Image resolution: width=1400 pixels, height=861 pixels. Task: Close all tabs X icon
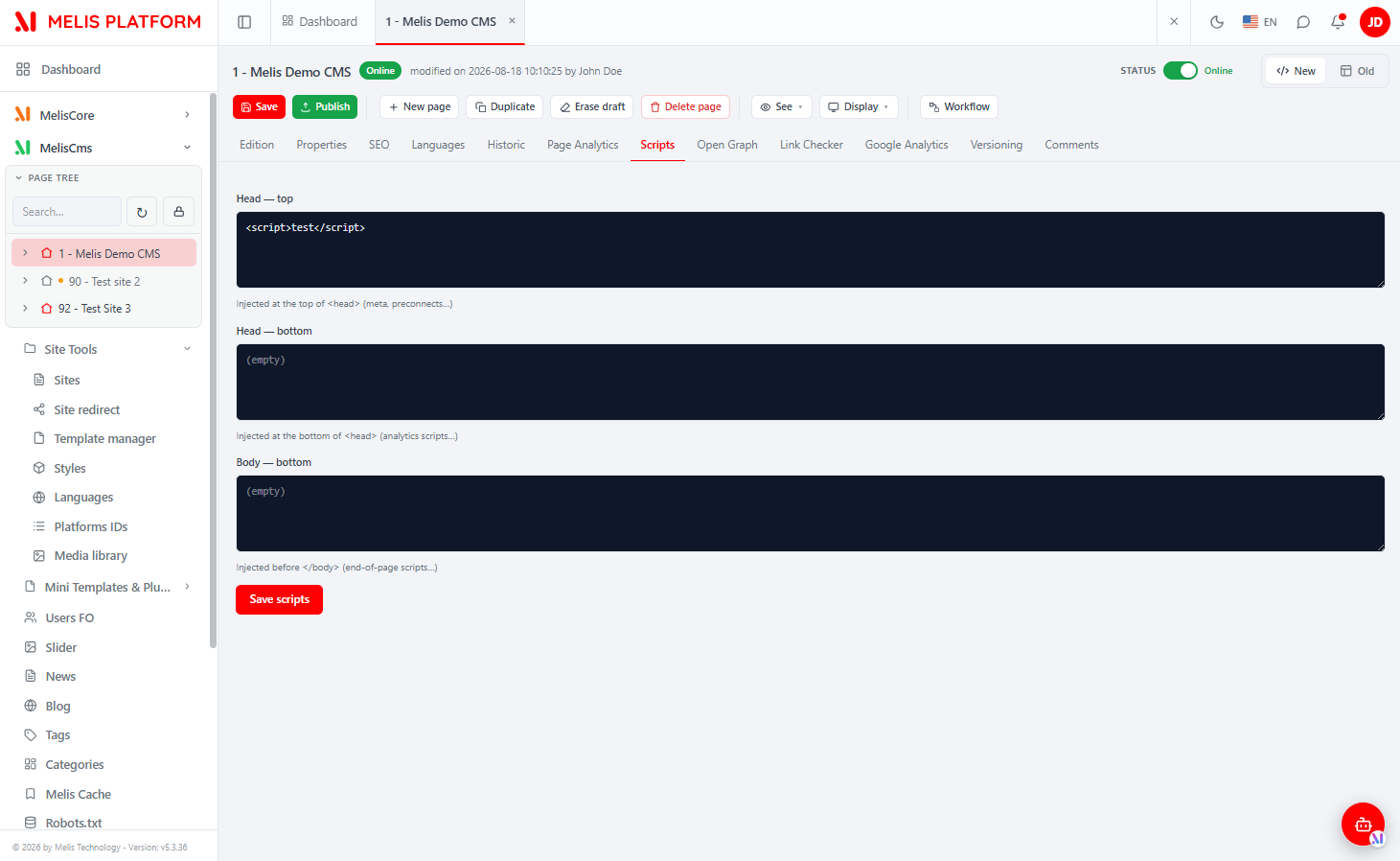tap(1174, 21)
